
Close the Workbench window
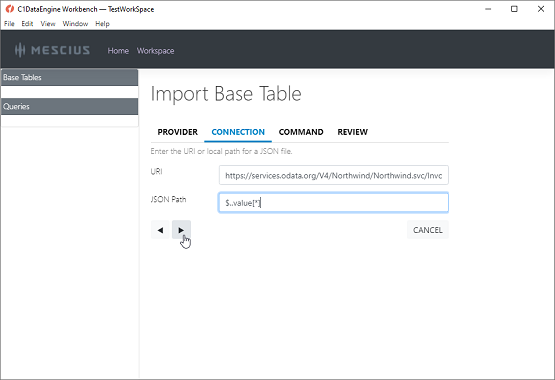(x=541, y=9)
